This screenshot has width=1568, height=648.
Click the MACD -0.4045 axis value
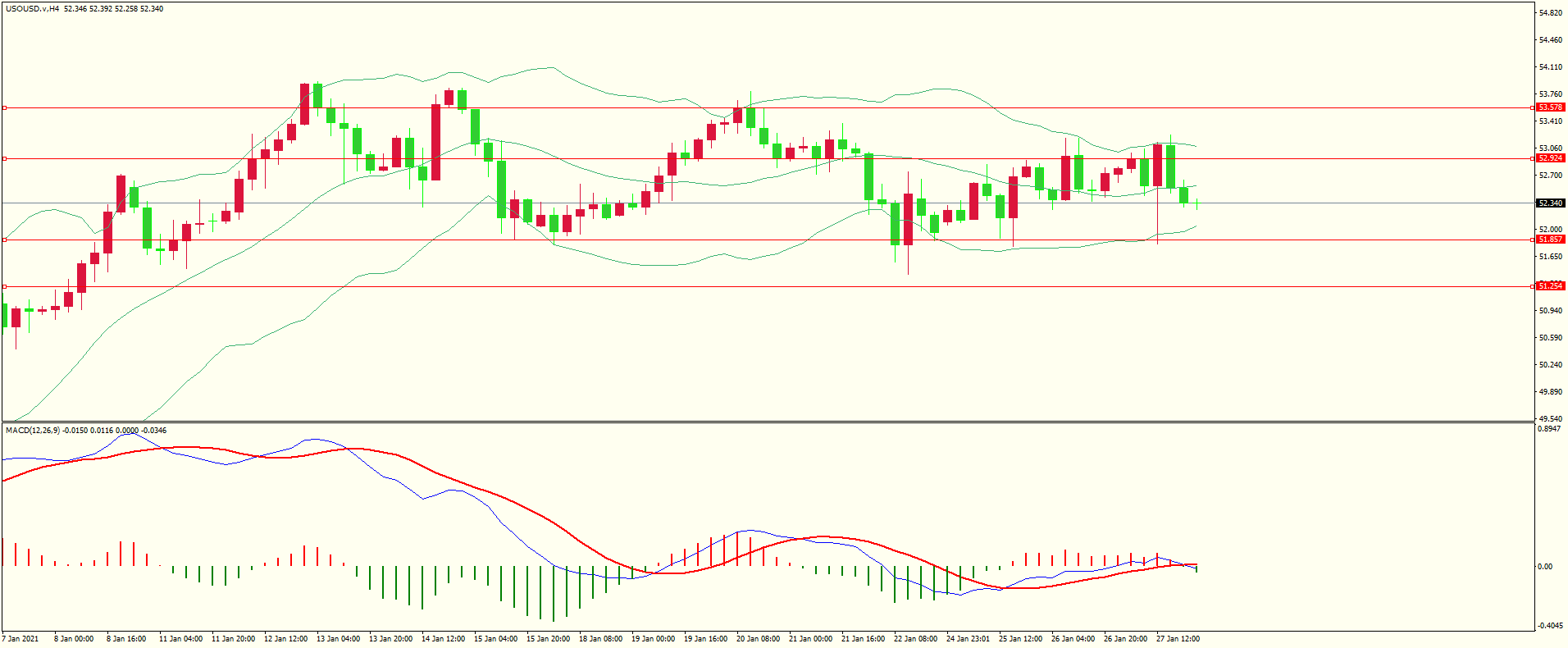point(1549,626)
